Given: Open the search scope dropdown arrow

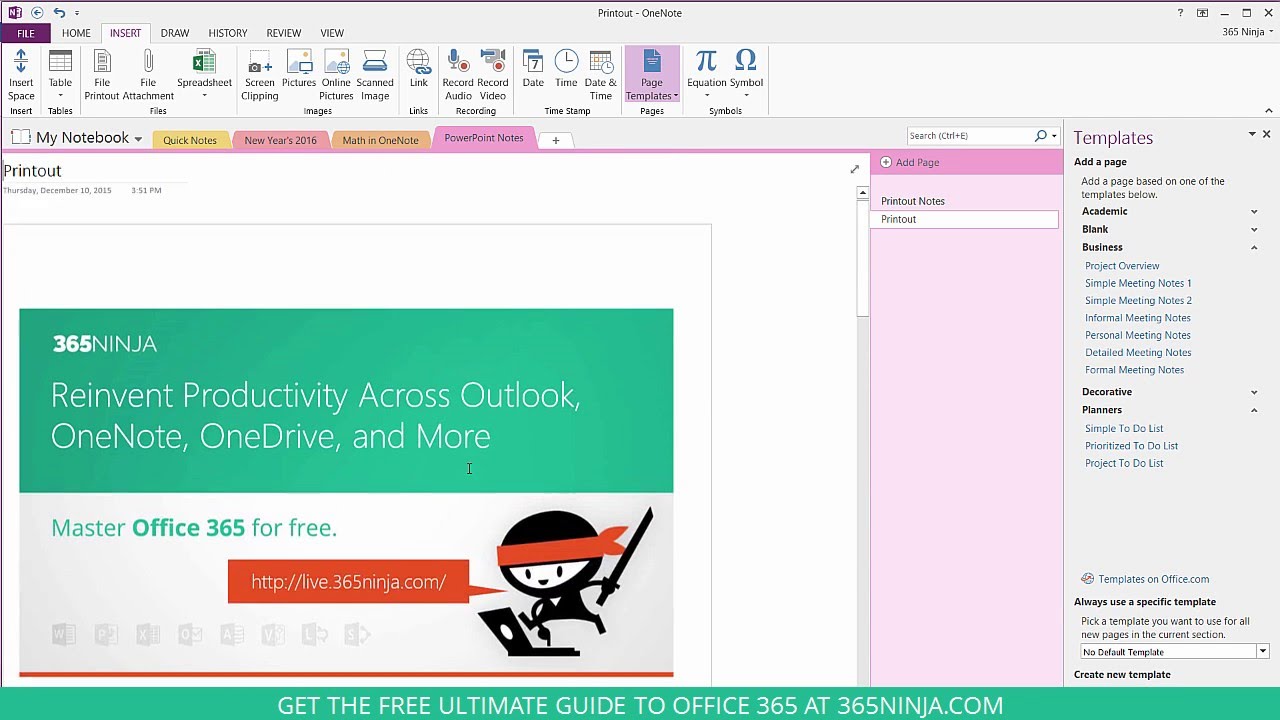Looking at the screenshot, I should click(x=1054, y=136).
